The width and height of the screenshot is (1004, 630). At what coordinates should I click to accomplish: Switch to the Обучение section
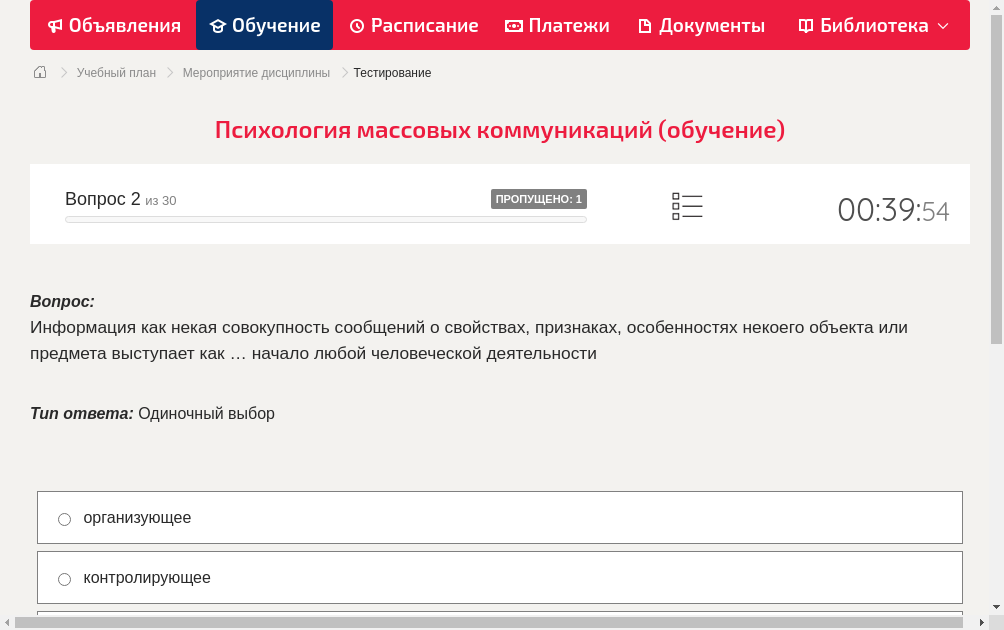264,25
